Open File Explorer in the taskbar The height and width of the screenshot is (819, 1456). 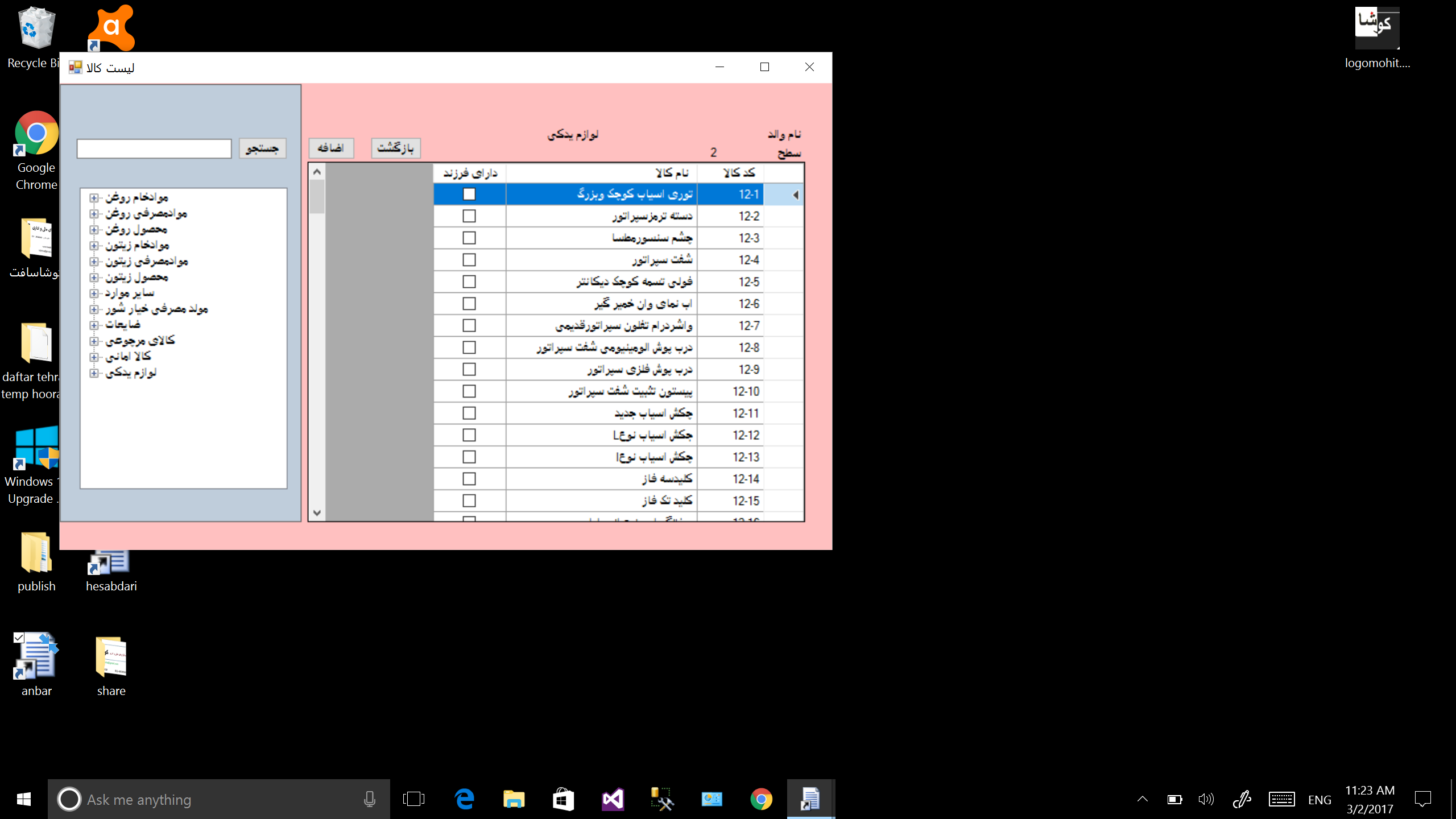tap(513, 799)
